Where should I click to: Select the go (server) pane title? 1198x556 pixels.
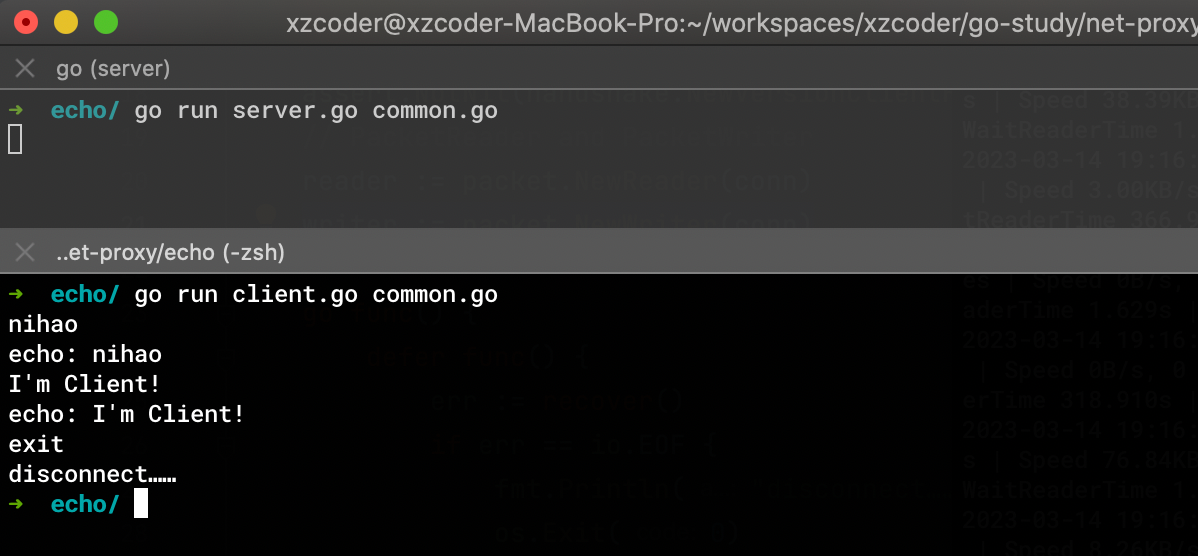(x=113, y=69)
